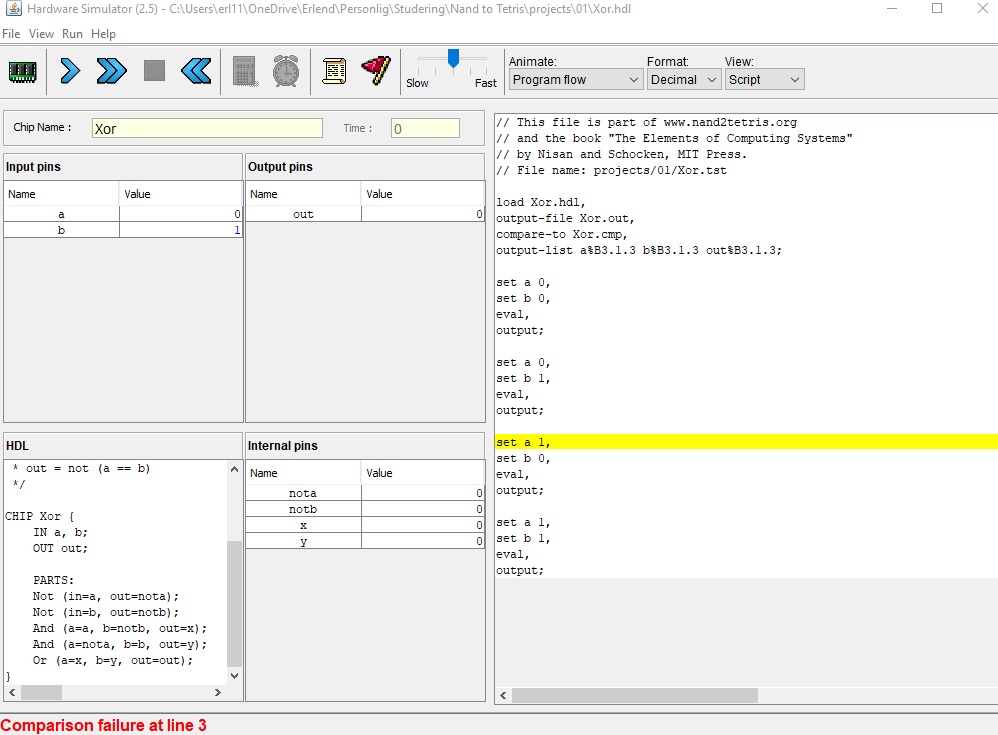The width and height of the screenshot is (998, 735).
Task: Reset the script with the rewind icon
Action: click(196, 71)
